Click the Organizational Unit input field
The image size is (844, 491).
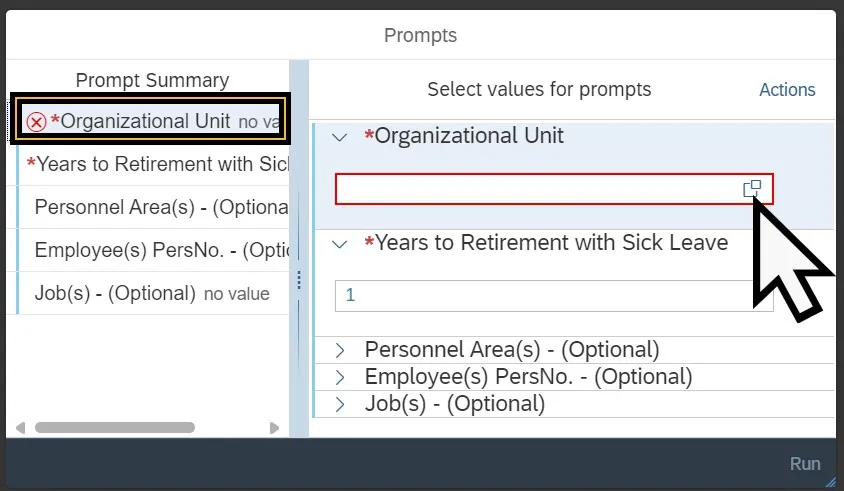(535, 189)
